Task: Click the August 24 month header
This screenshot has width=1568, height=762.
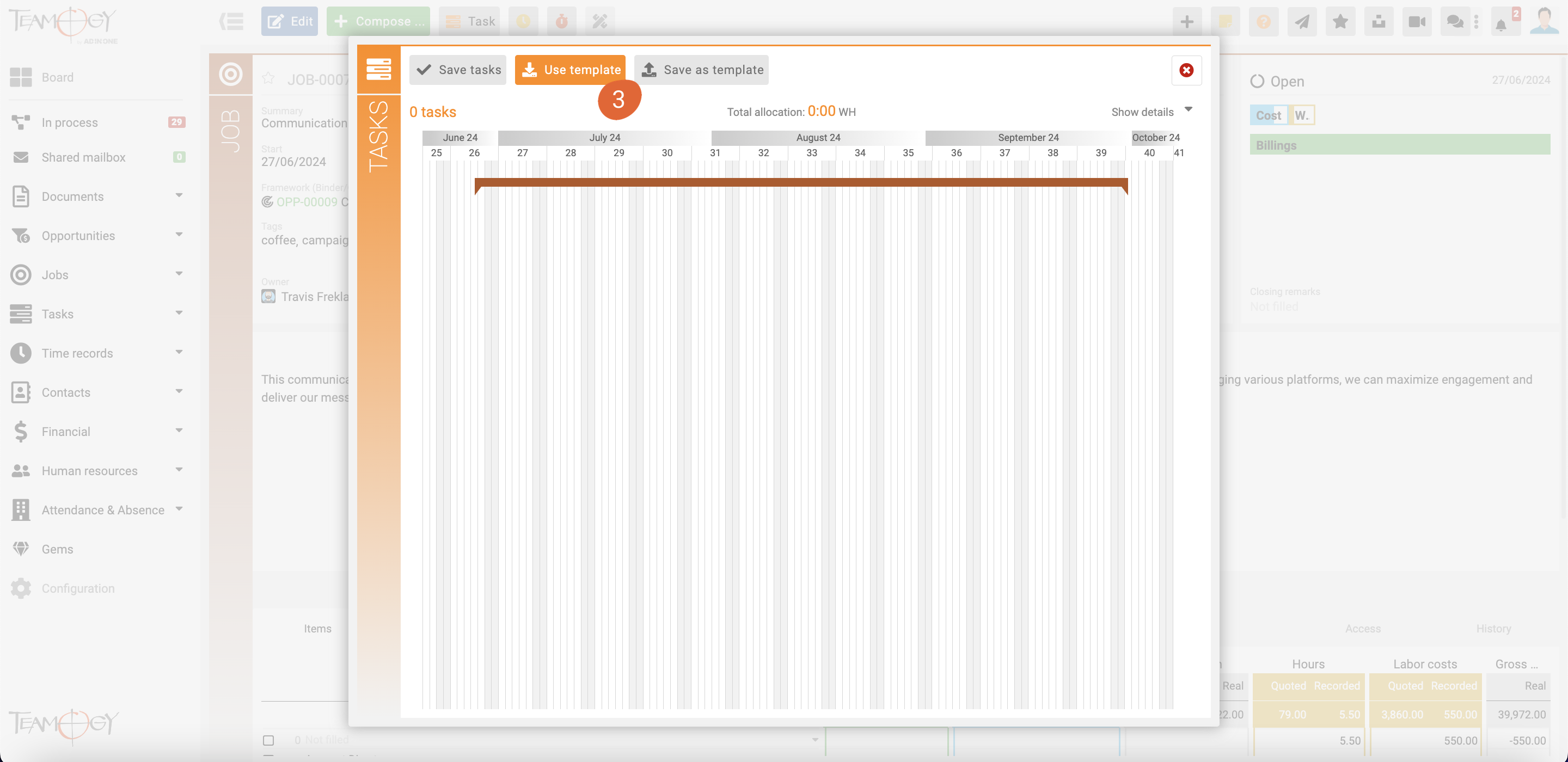Action: (818, 138)
